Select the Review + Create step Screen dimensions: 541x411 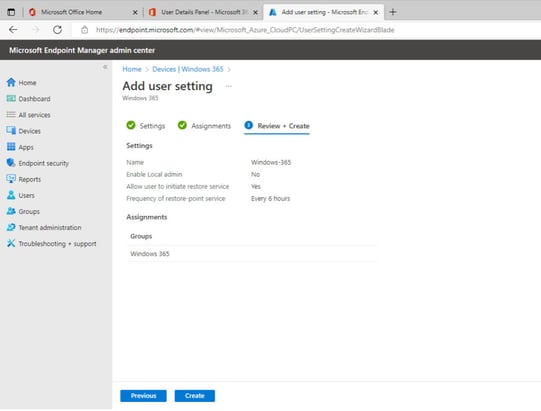277,126
